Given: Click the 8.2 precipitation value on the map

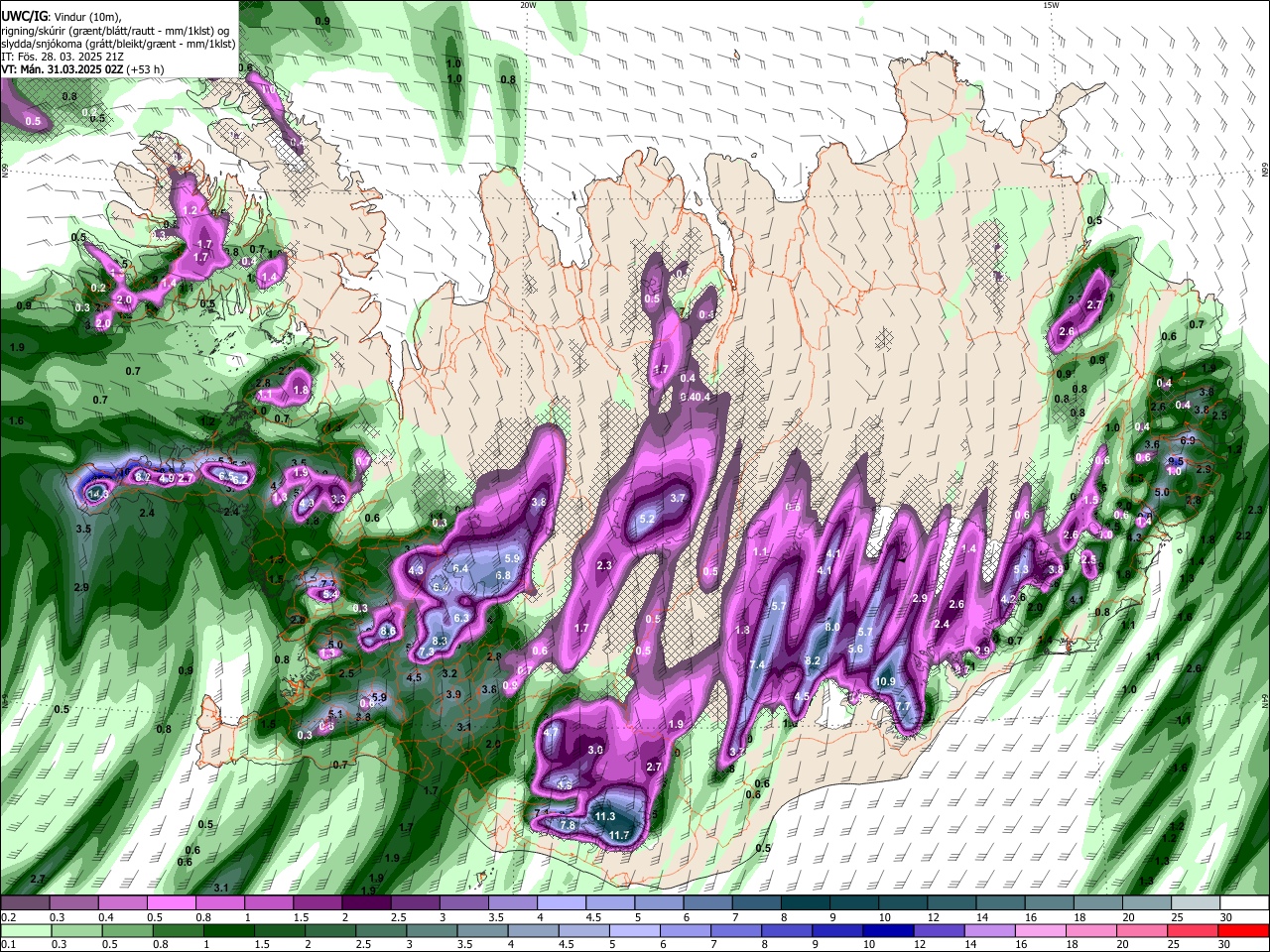Looking at the screenshot, I should [x=813, y=660].
